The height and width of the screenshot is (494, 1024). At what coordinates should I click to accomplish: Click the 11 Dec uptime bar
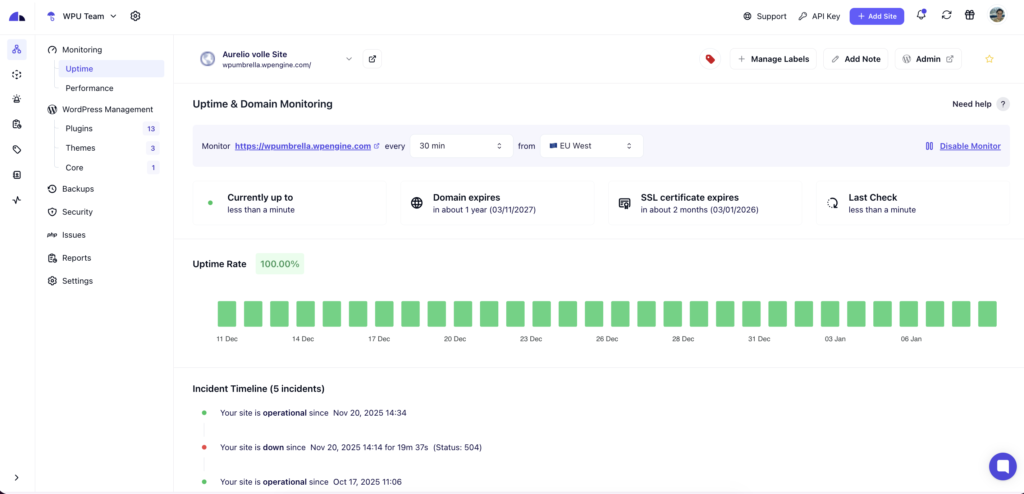click(x=227, y=313)
